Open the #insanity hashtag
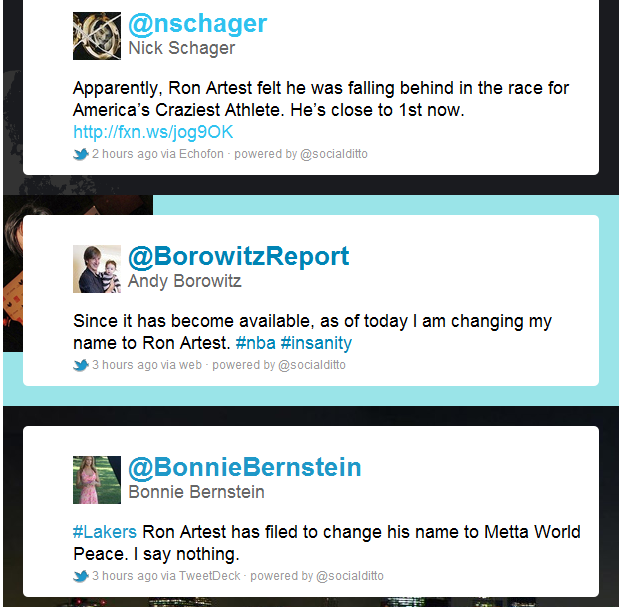Image resolution: width=621 pixels, height=607 pixels. tap(317, 343)
